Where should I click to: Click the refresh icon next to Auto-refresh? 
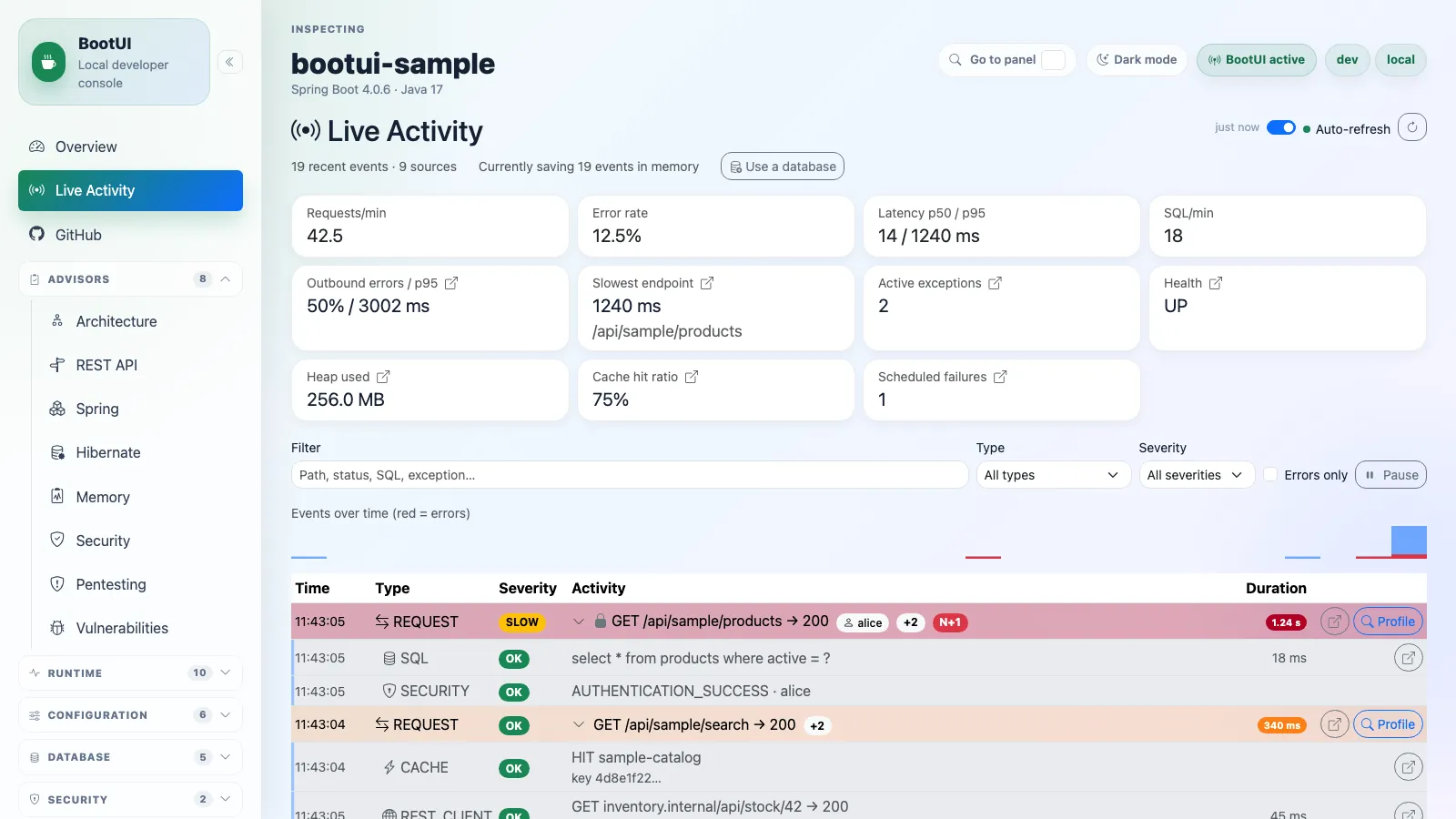[x=1411, y=127]
